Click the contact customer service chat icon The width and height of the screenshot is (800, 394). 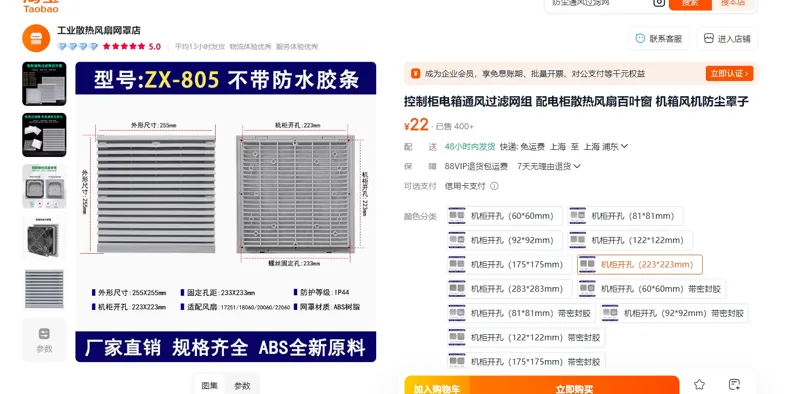pos(640,38)
